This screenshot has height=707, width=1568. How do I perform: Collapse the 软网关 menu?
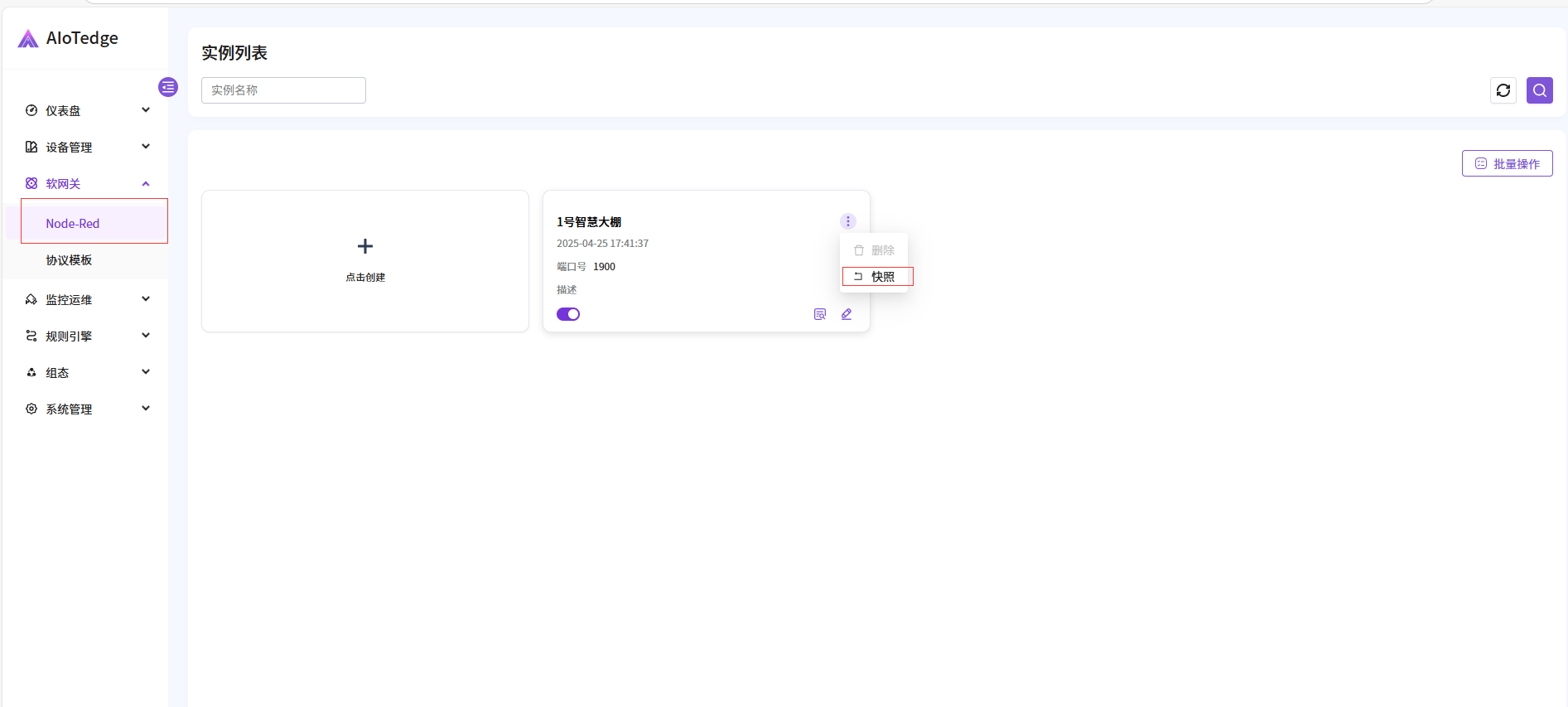(x=87, y=183)
